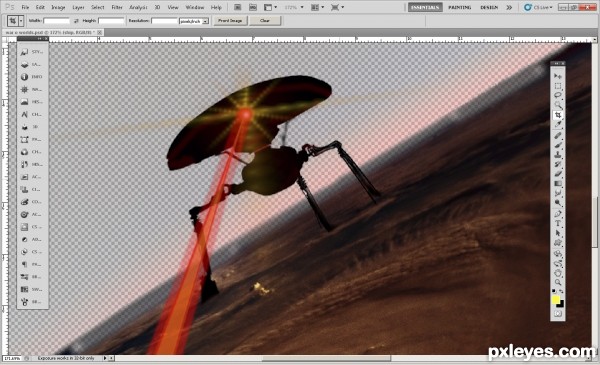Click the yellow foreground color swatch

click(556, 299)
